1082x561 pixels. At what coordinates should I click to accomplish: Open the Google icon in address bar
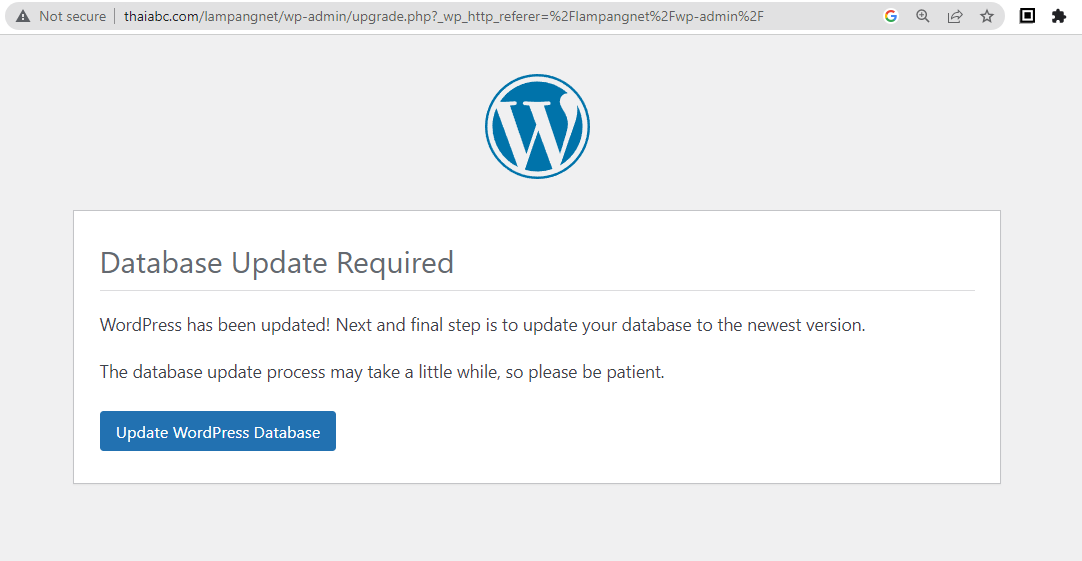pos(891,16)
